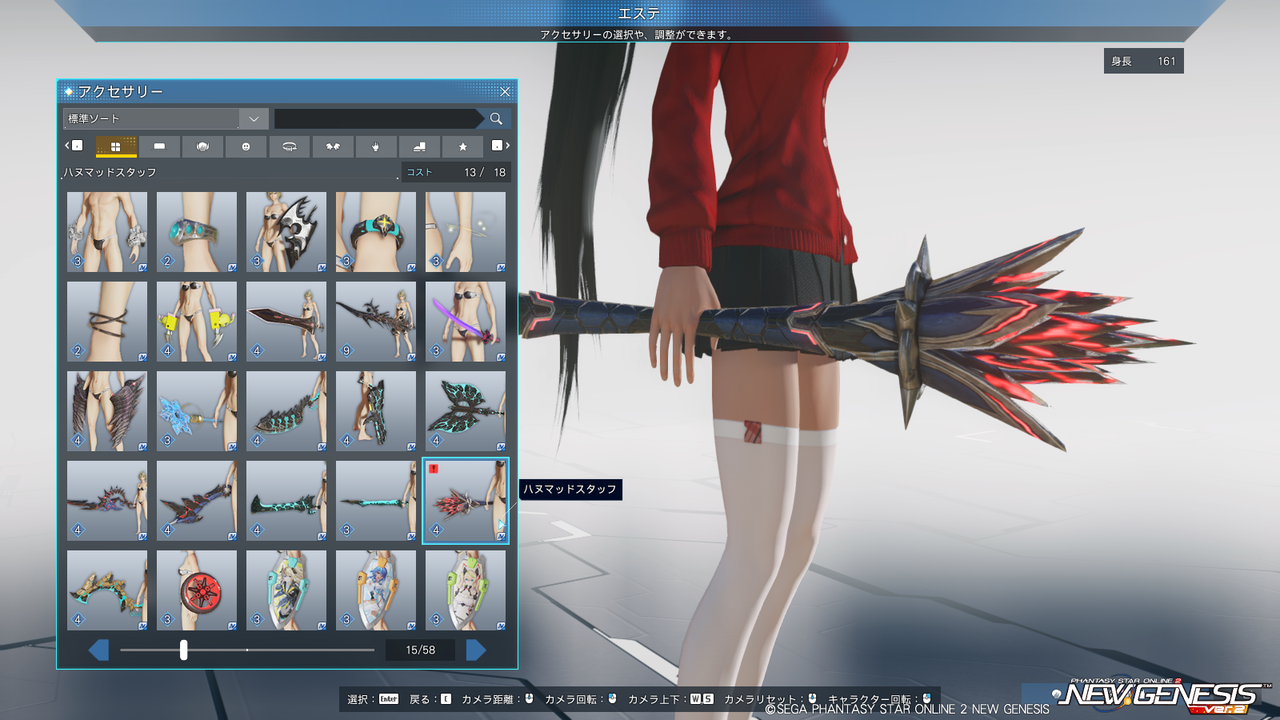Select the shield with blonde character art
Viewport: 1280px width, 720px height.
click(286, 590)
